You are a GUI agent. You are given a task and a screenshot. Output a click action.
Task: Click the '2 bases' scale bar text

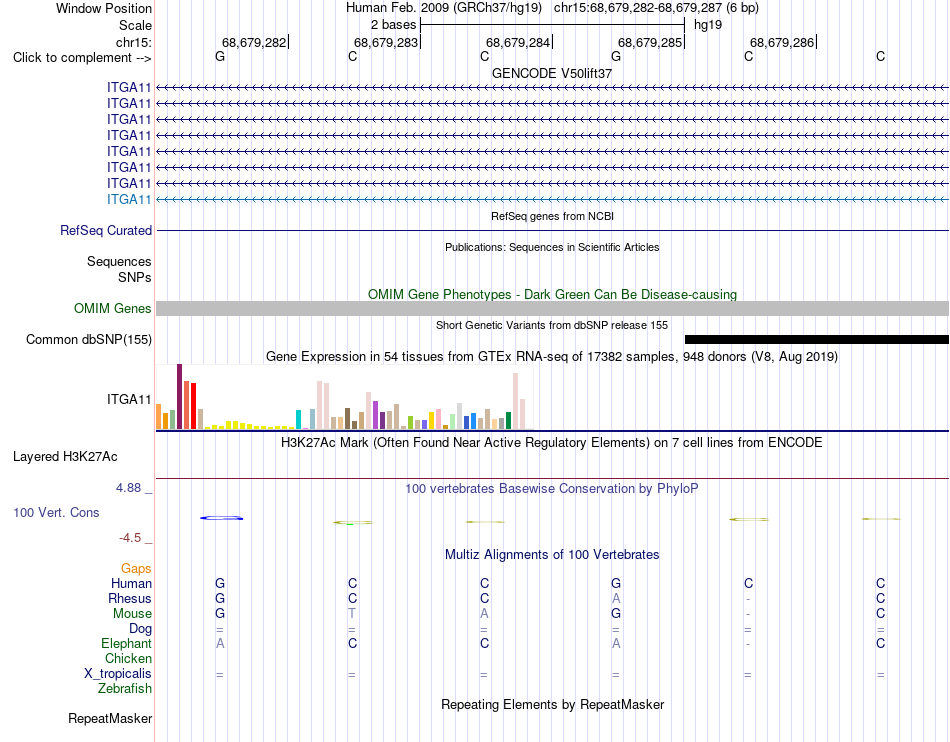point(394,25)
